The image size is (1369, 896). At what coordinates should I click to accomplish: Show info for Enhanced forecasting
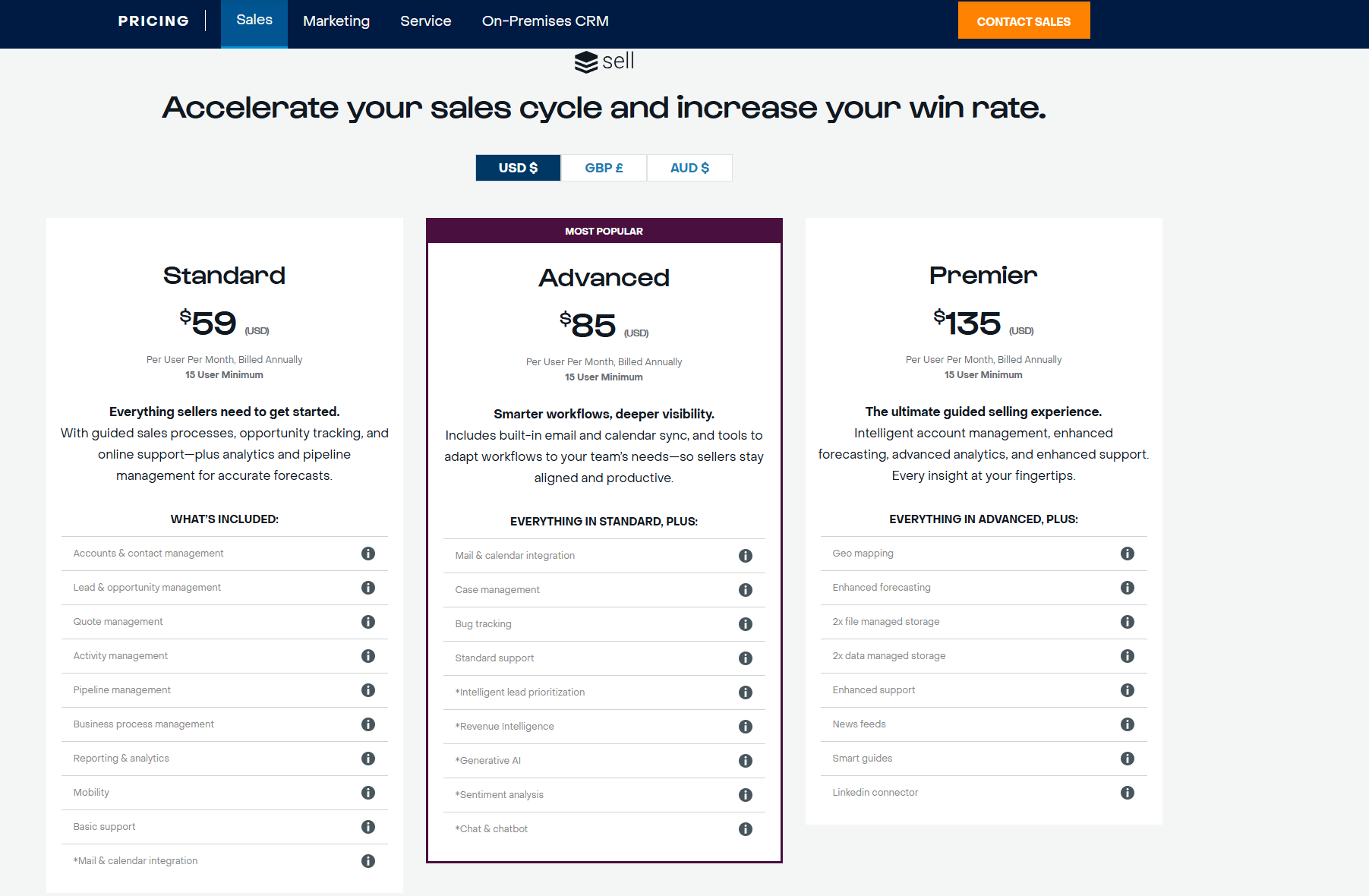[1128, 588]
